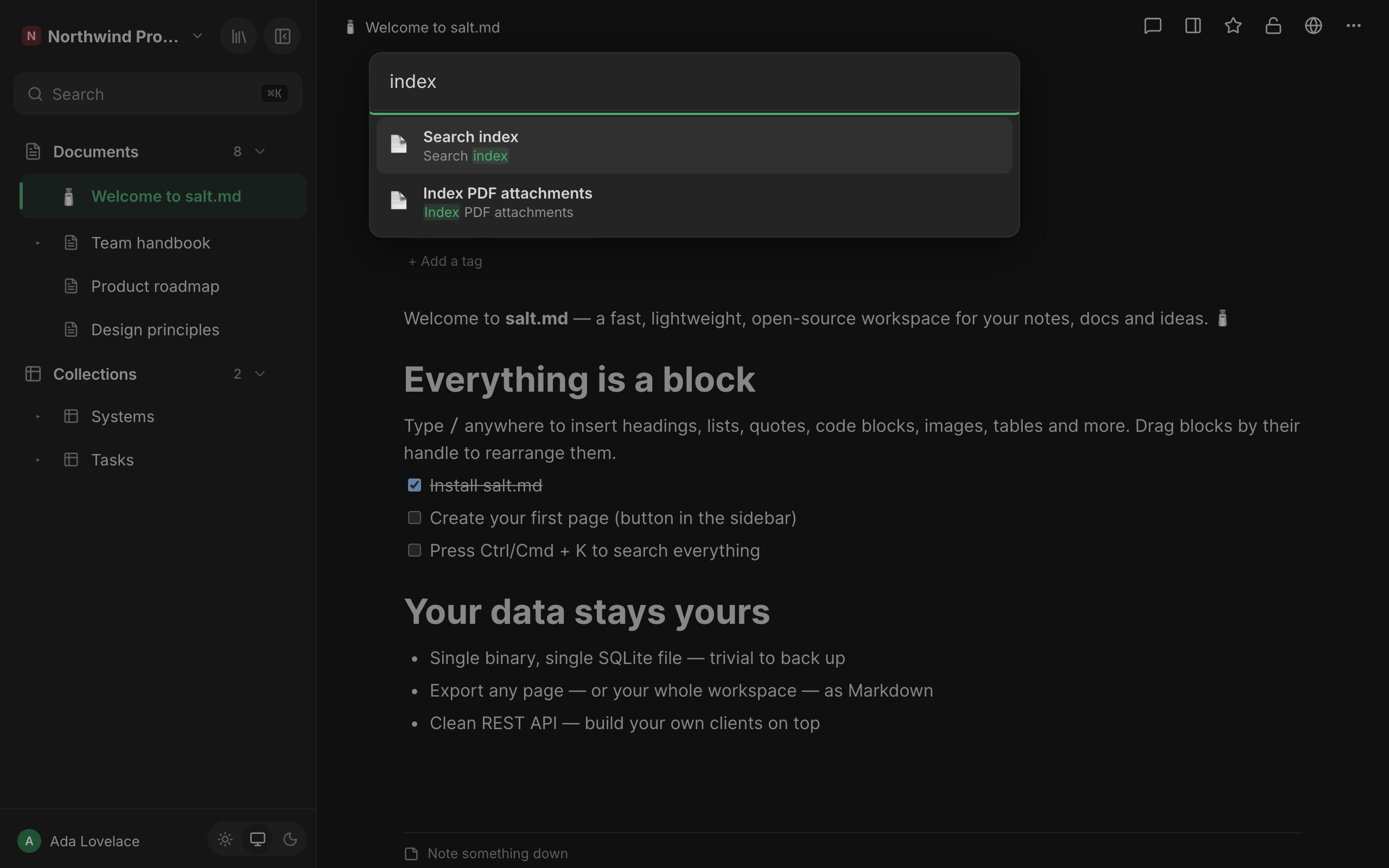Viewport: 1389px width, 868px height.
Task: Expand the Systems collection arrow
Action: pyautogui.click(x=38, y=416)
